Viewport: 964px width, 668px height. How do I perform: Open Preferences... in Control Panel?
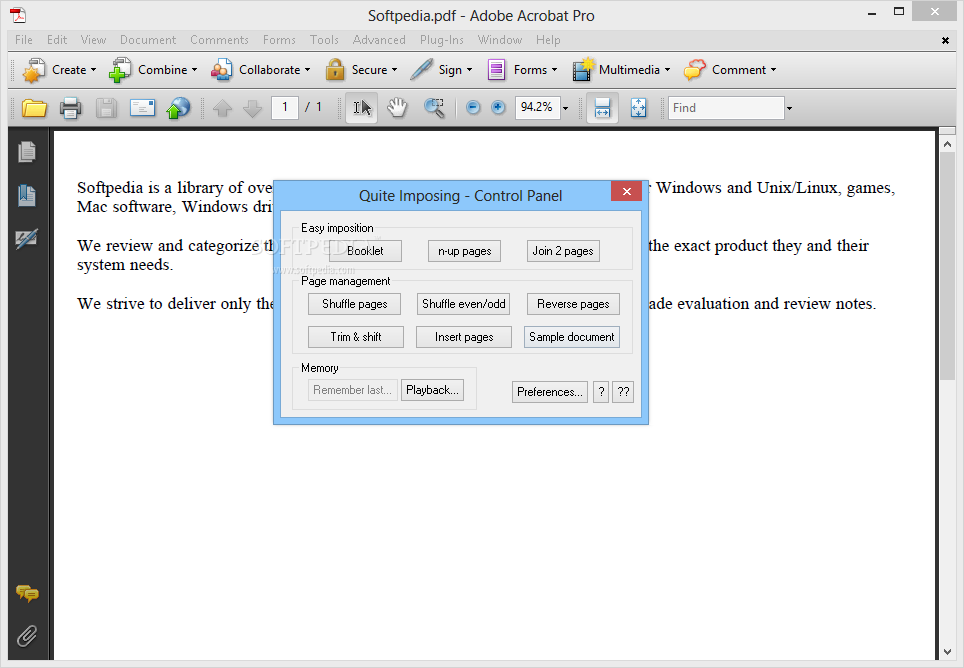550,392
